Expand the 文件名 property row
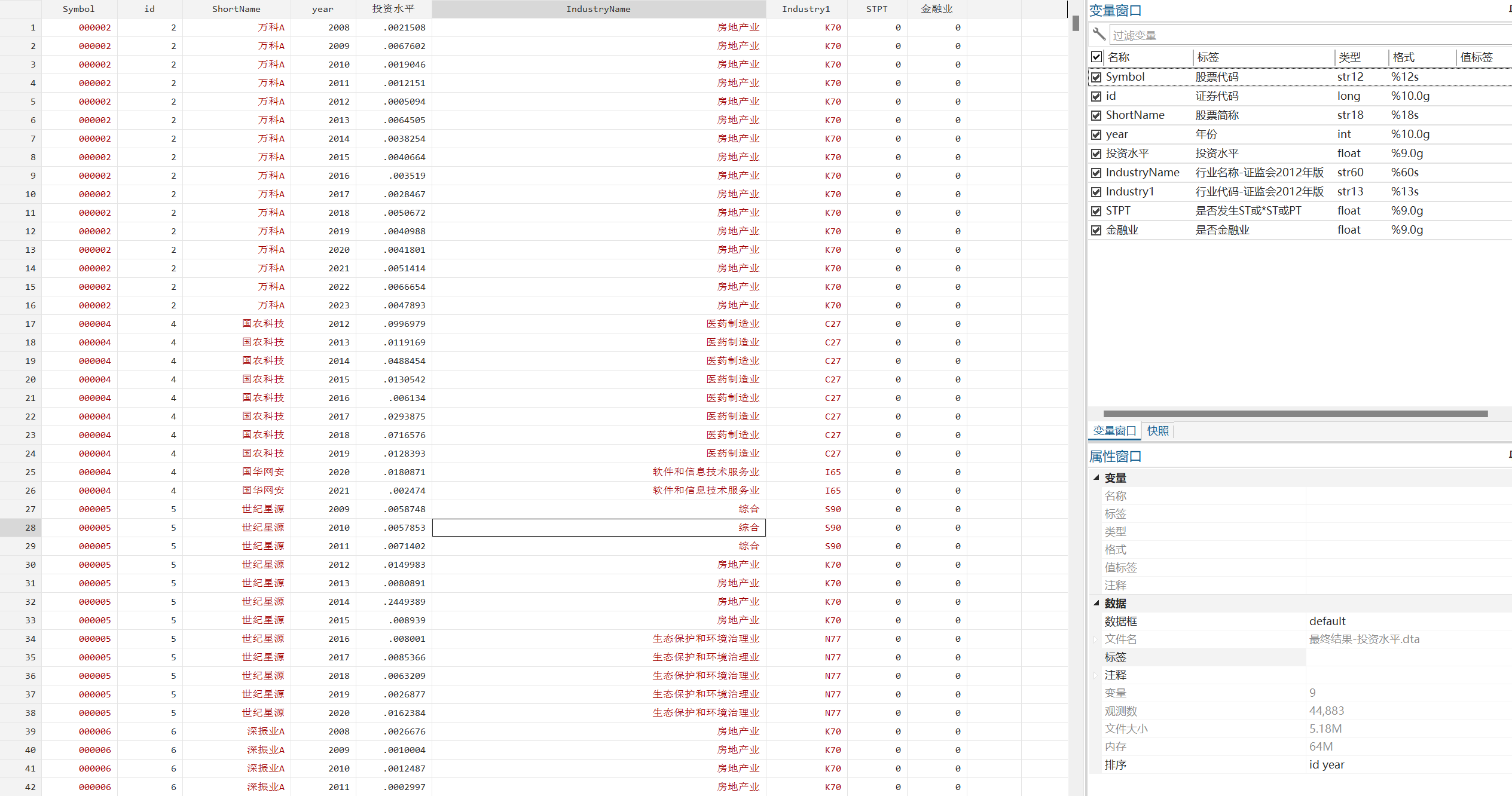The width and height of the screenshot is (1512, 796). (x=1095, y=639)
